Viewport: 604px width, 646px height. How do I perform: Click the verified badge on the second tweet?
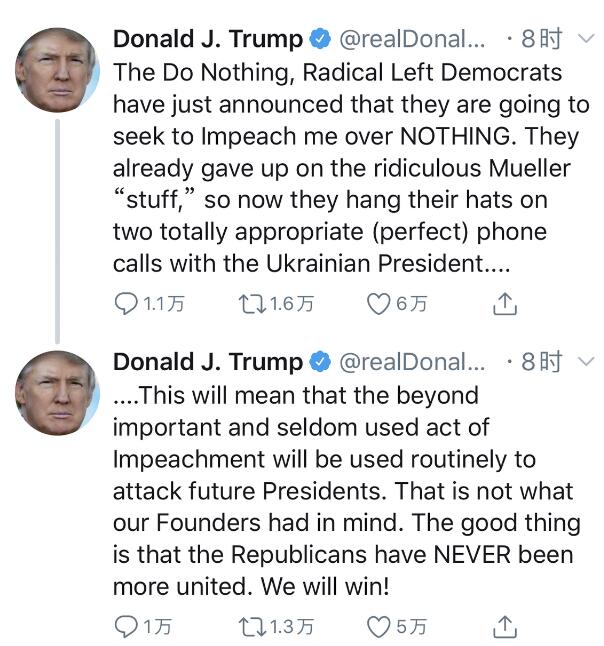(x=320, y=362)
